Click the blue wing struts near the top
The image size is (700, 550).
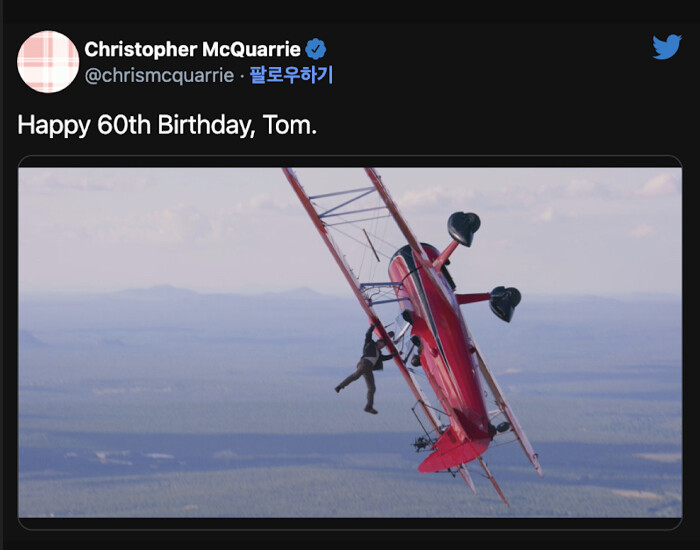coord(346,206)
